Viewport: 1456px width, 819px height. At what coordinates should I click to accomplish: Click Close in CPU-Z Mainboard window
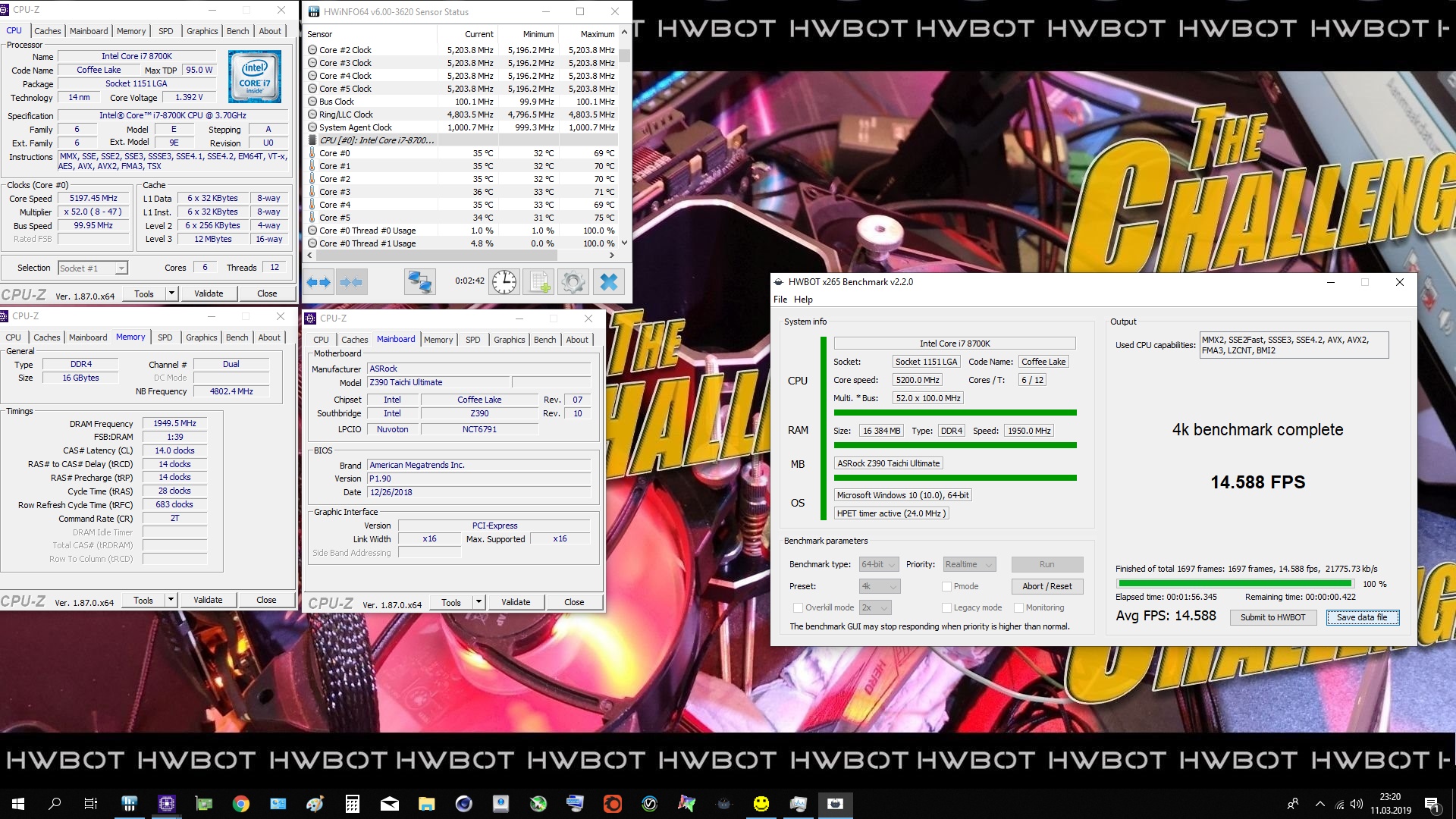tap(574, 602)
